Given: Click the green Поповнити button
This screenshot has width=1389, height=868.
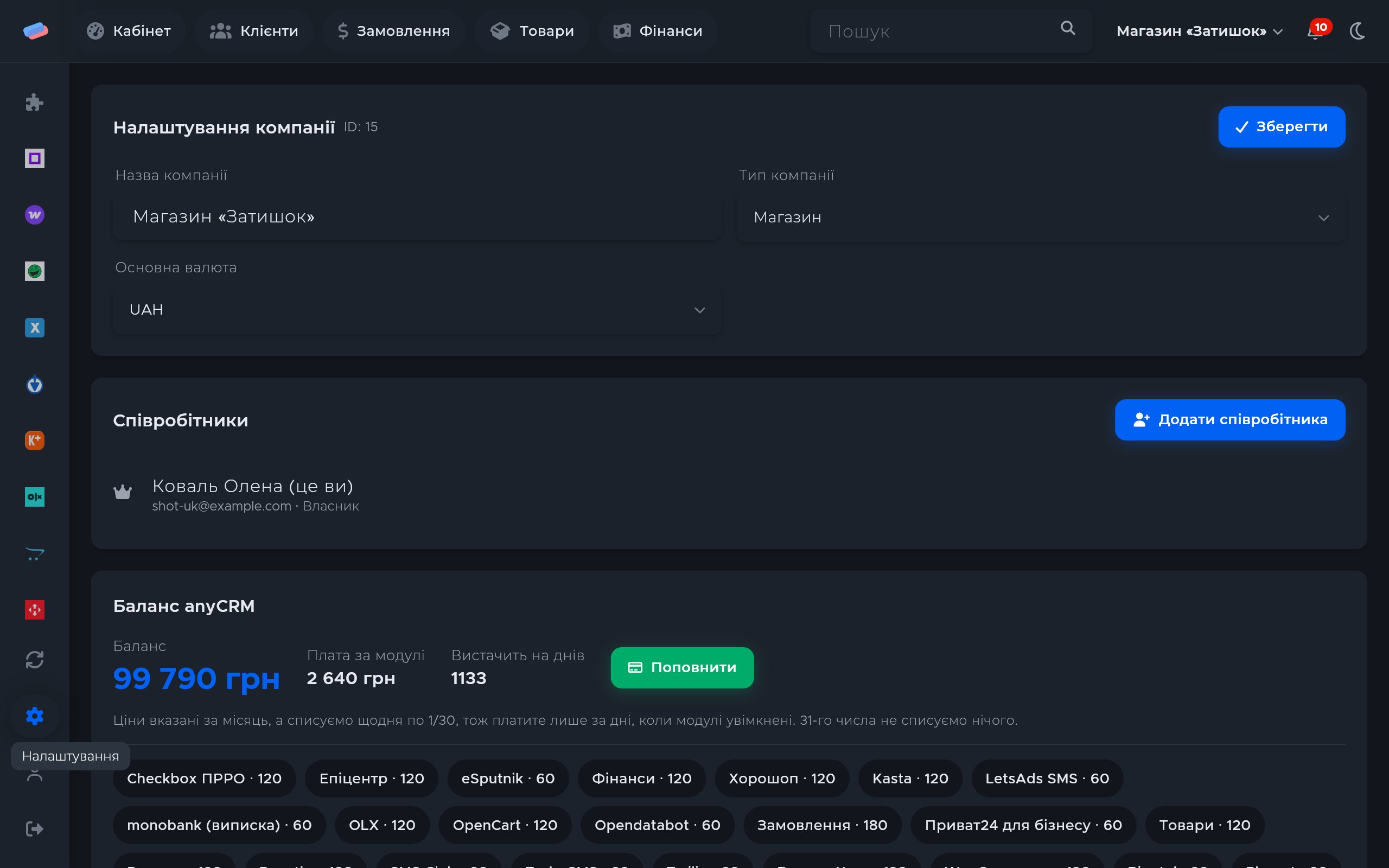Looking at the screenshot, I should pos(682,668).
